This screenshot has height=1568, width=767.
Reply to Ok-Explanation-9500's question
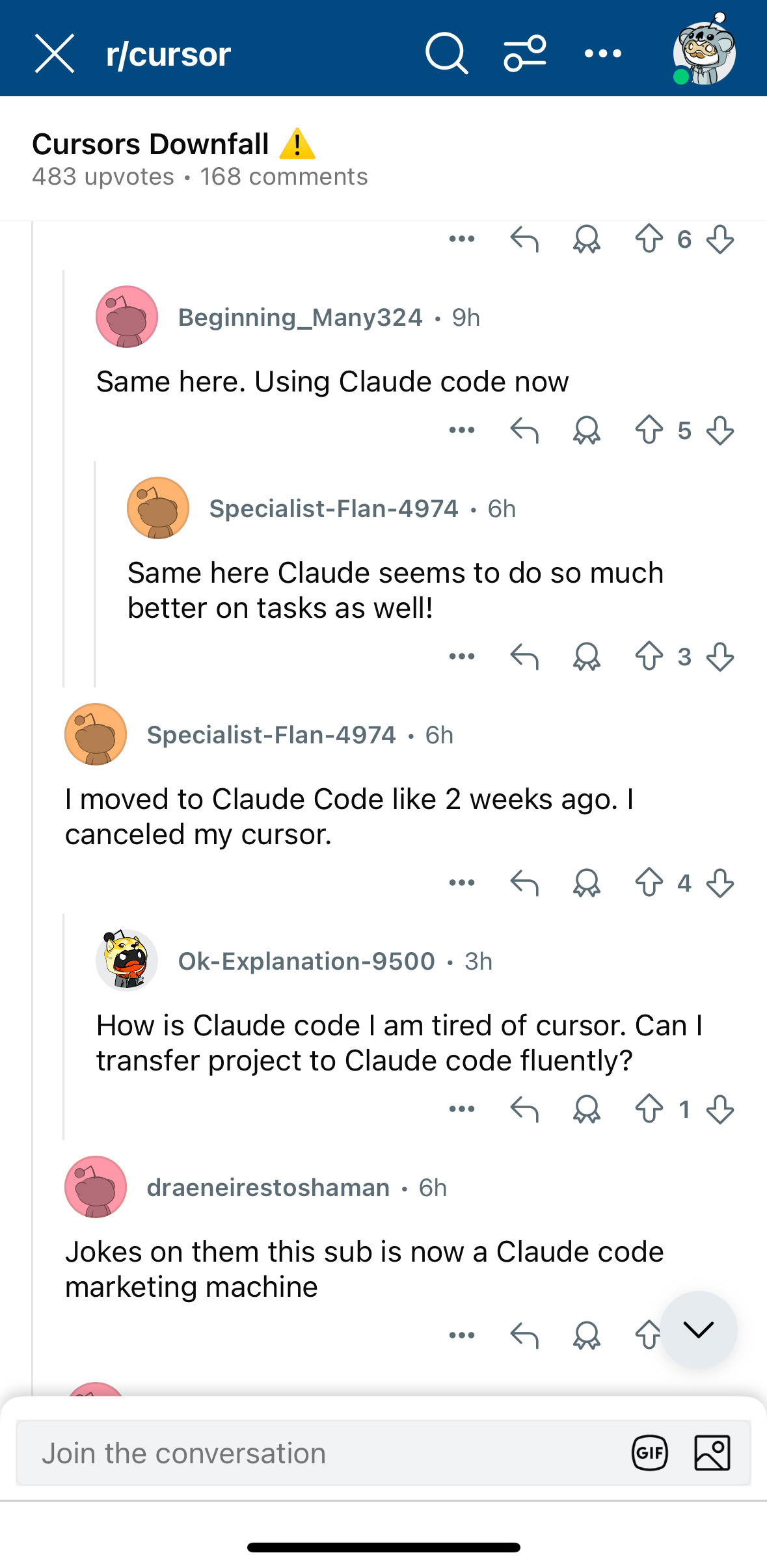[x=525, y=1109]
